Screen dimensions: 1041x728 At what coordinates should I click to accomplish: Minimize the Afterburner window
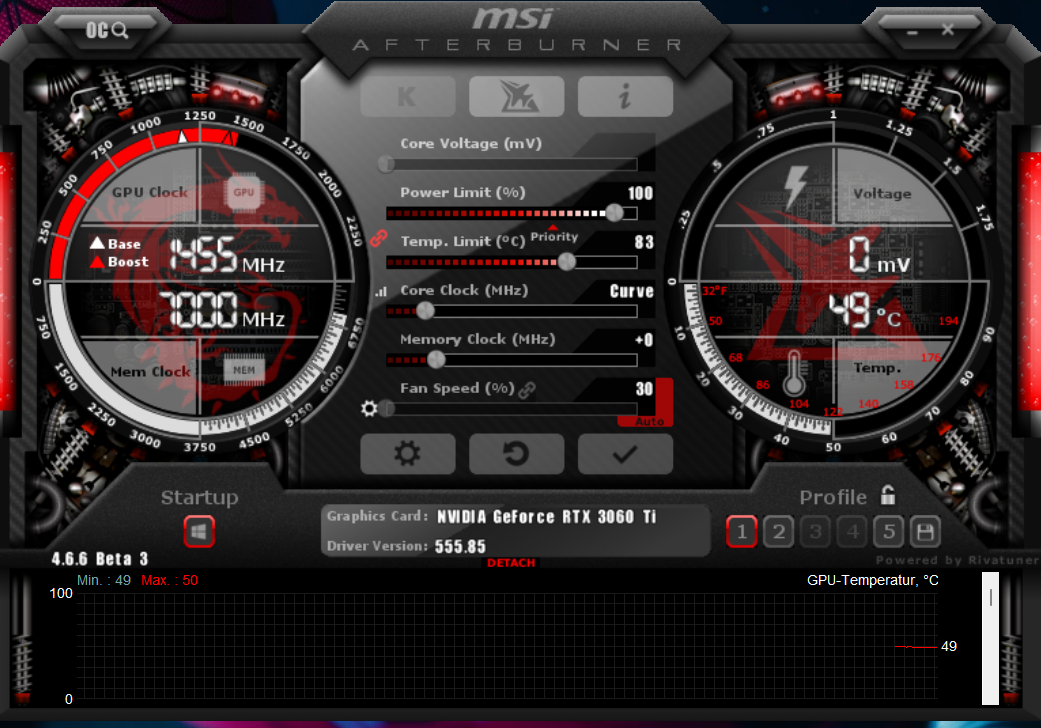(913, 31)
